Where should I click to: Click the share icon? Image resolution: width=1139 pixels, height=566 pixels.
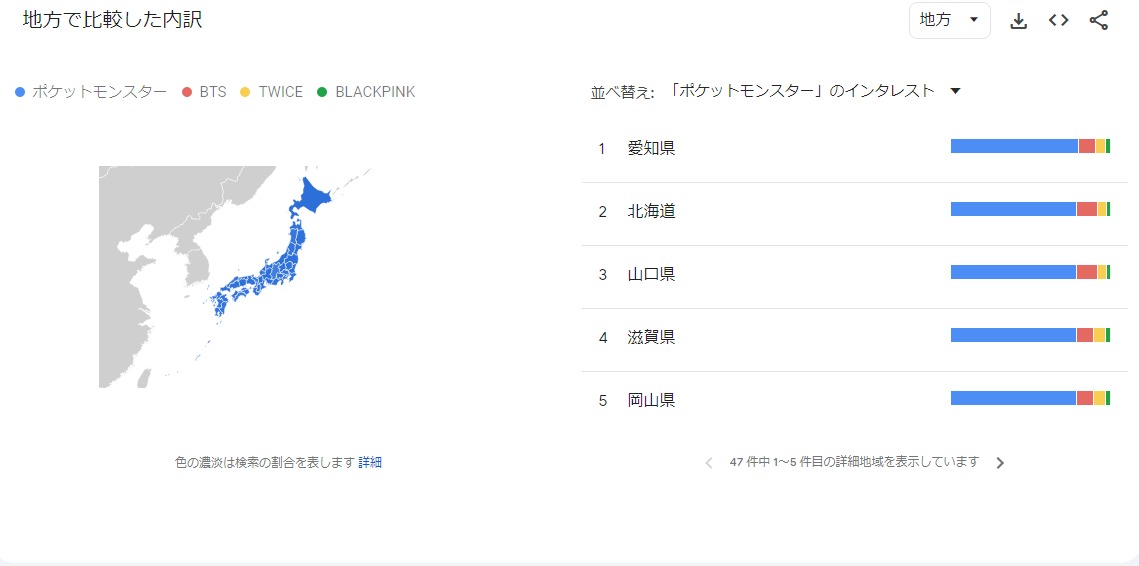(x=1098, y=21)
